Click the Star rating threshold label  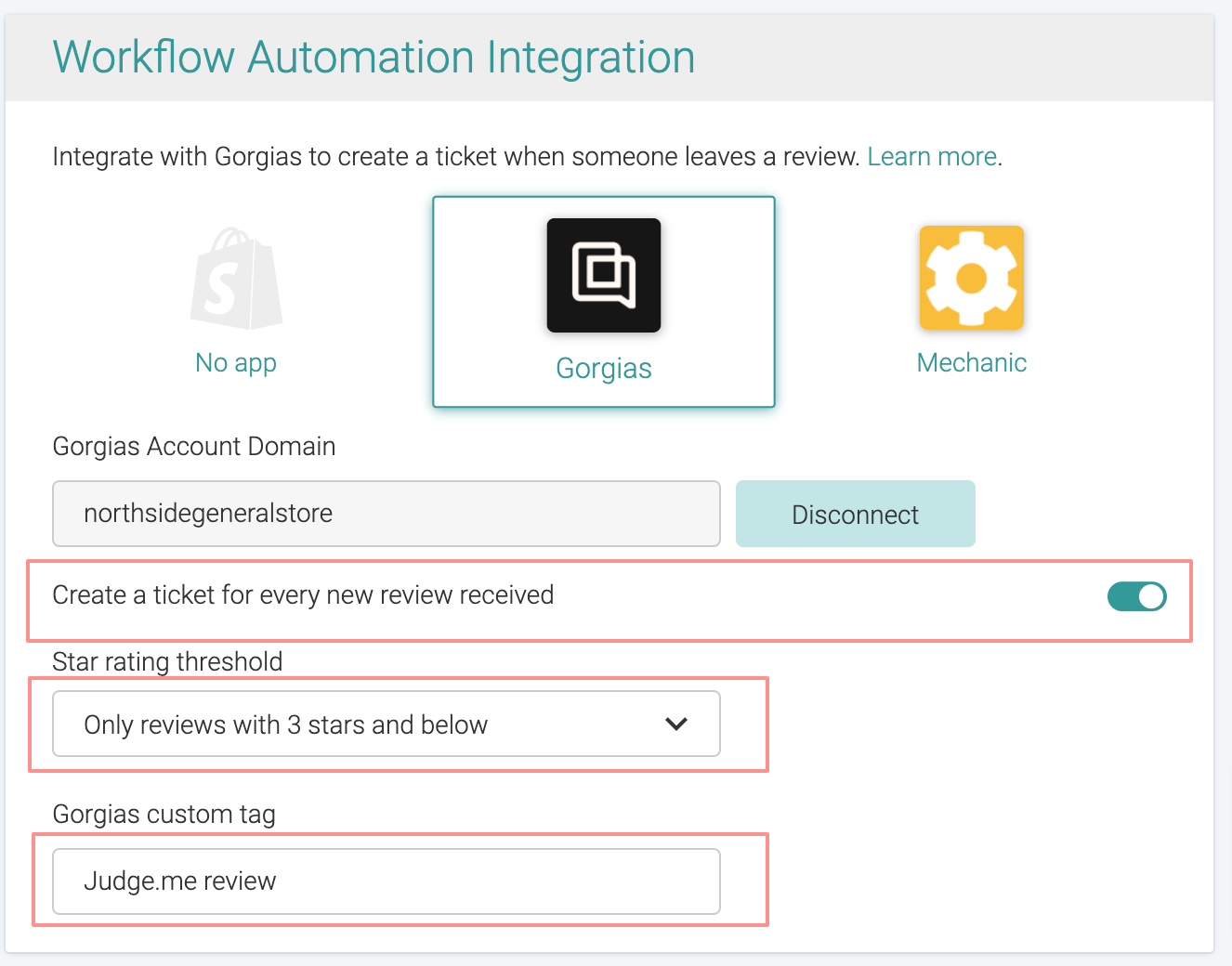coord(167,661)
